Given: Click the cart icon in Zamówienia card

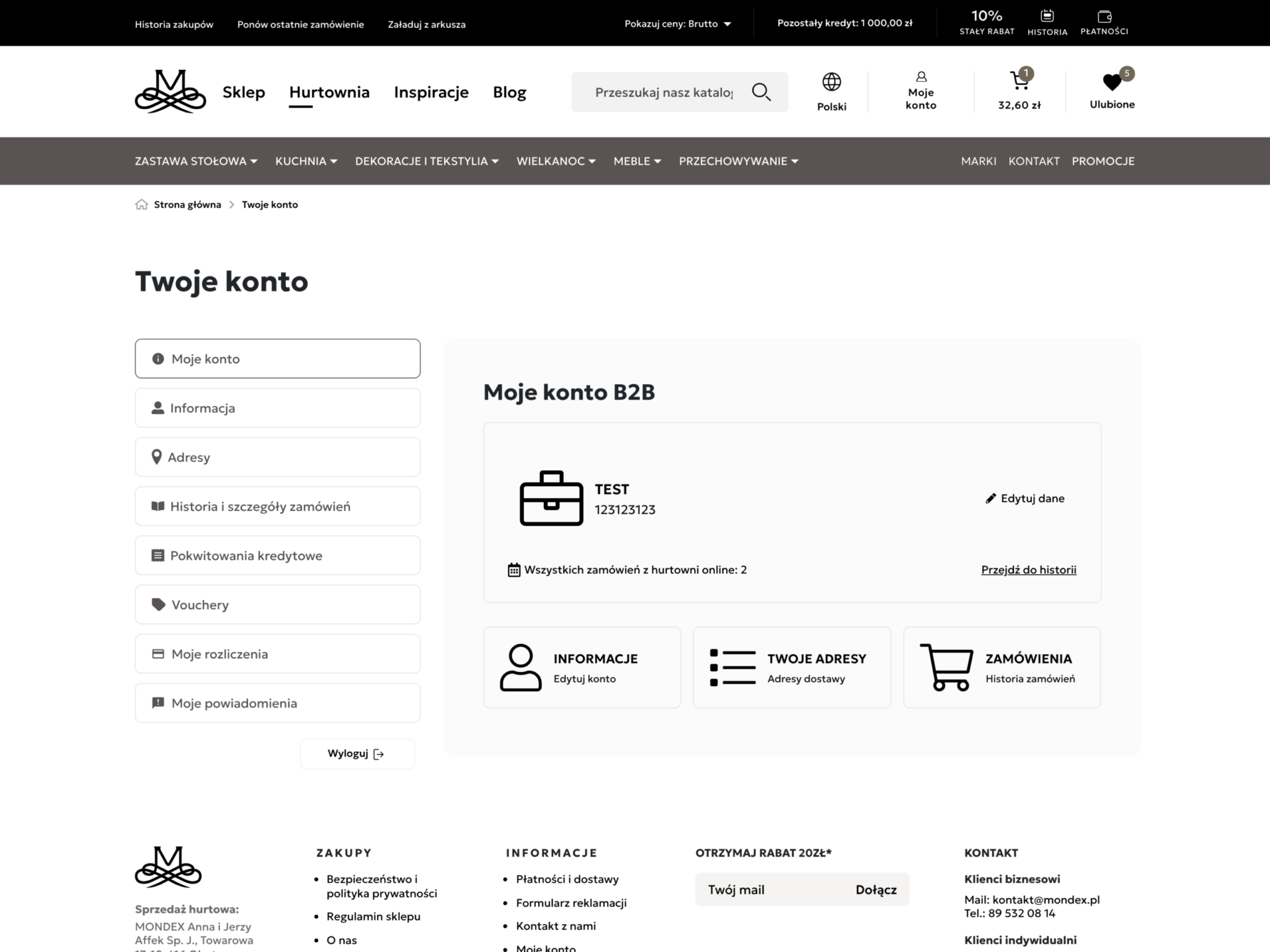Looking at the screenshot, I should [946, 668].
